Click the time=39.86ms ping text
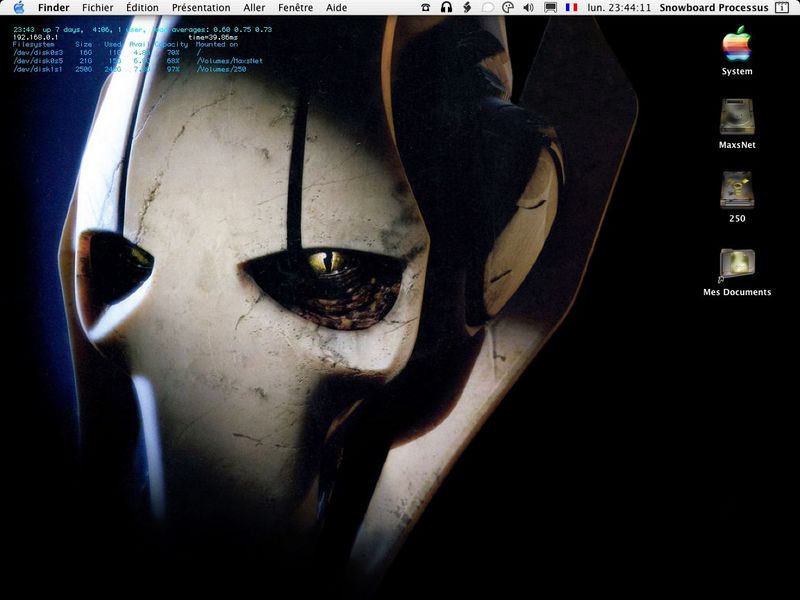The width and height of the screenshot is (800, 600). (x=213, y=37)
